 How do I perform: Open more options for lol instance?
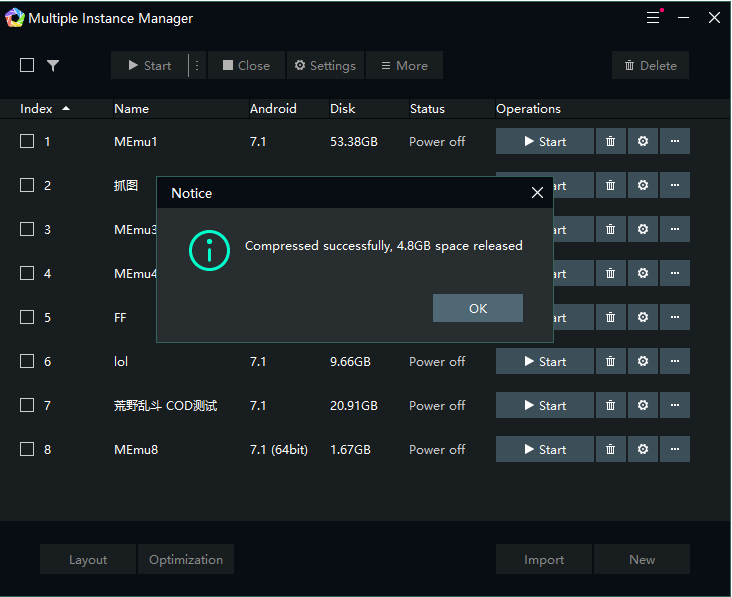pyautogui.click(x=674, y=362)
